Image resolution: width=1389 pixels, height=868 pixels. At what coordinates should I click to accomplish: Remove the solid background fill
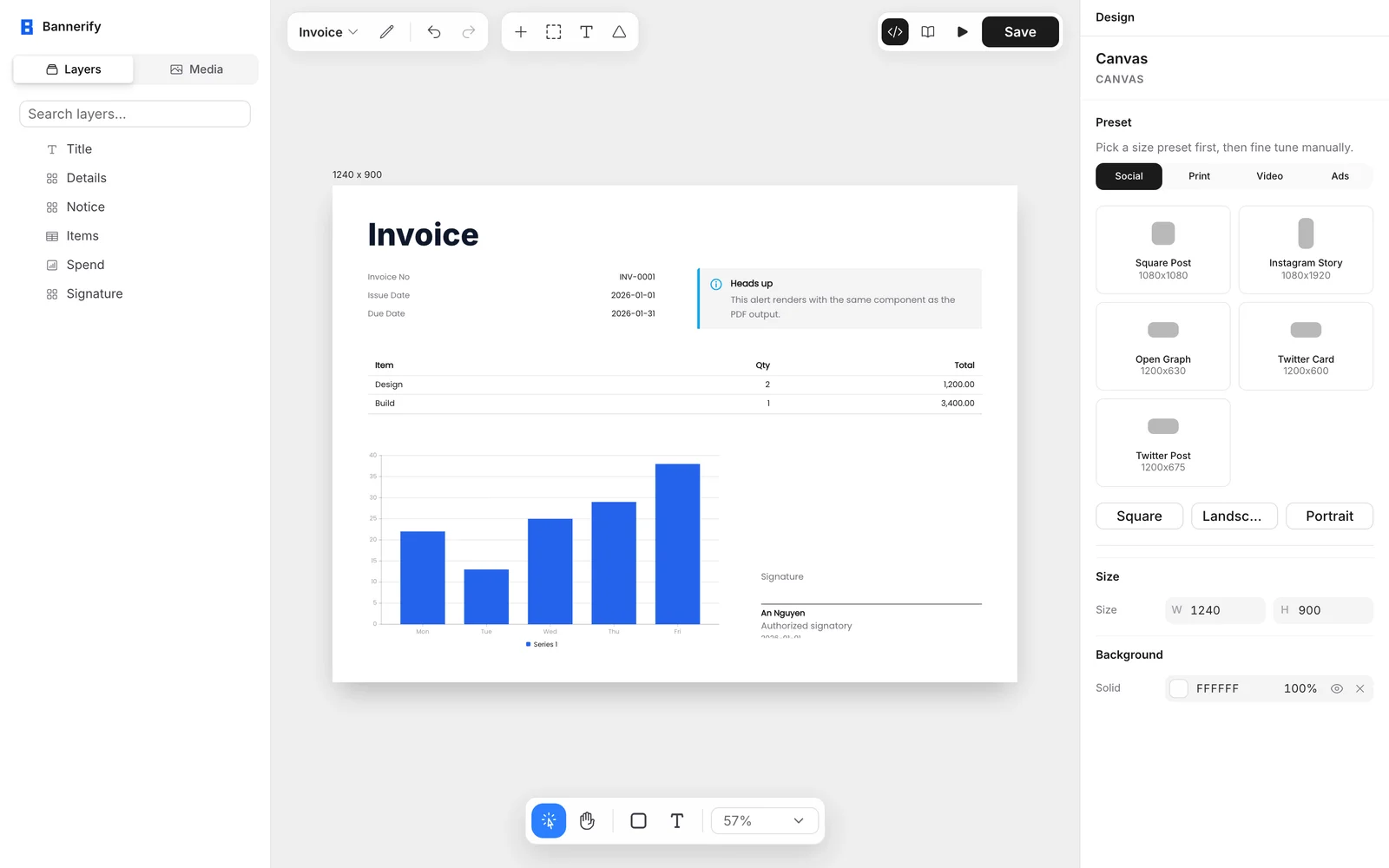pos(1360,688)
